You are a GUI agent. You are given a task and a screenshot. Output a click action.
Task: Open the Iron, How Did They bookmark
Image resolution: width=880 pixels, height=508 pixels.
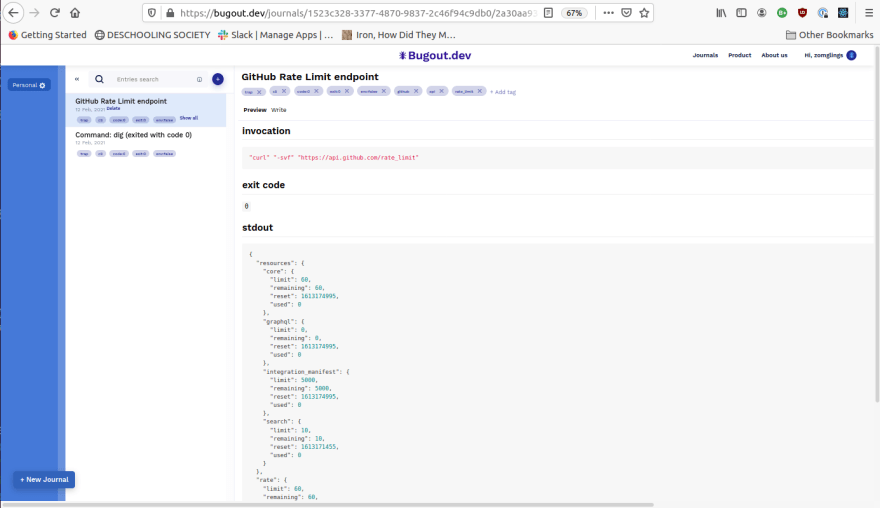398,35
